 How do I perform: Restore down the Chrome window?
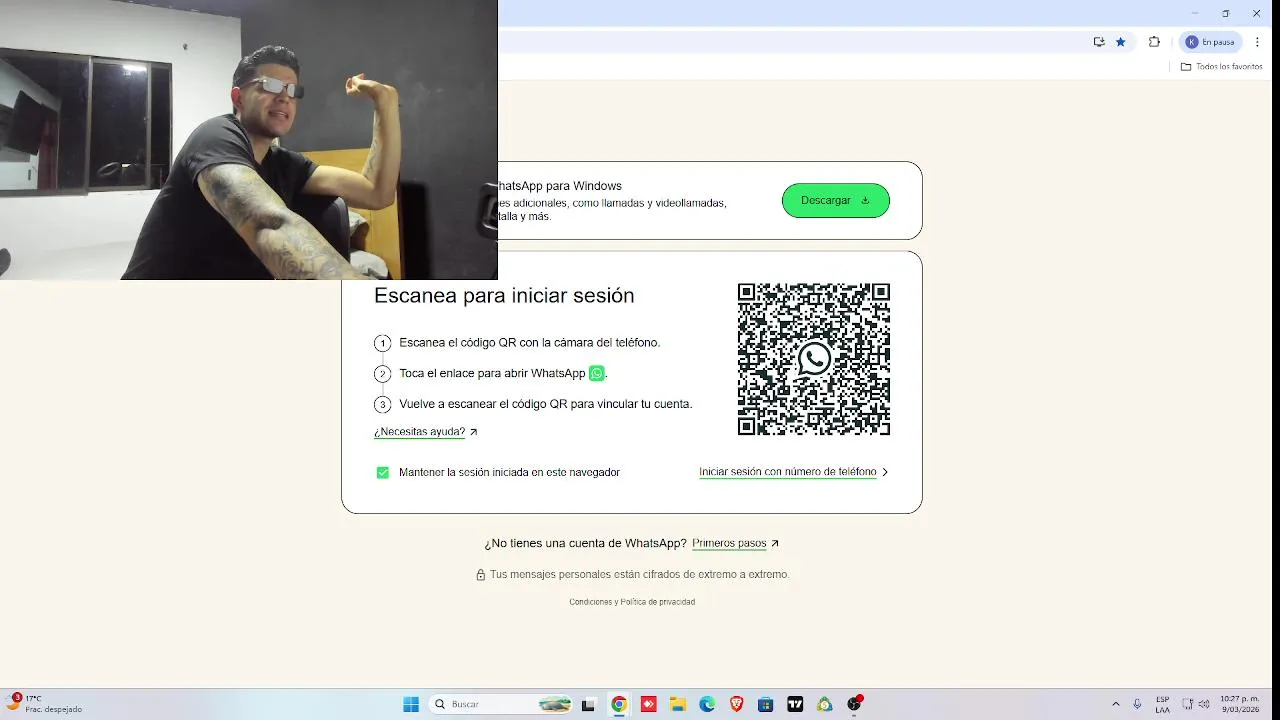1226,13
